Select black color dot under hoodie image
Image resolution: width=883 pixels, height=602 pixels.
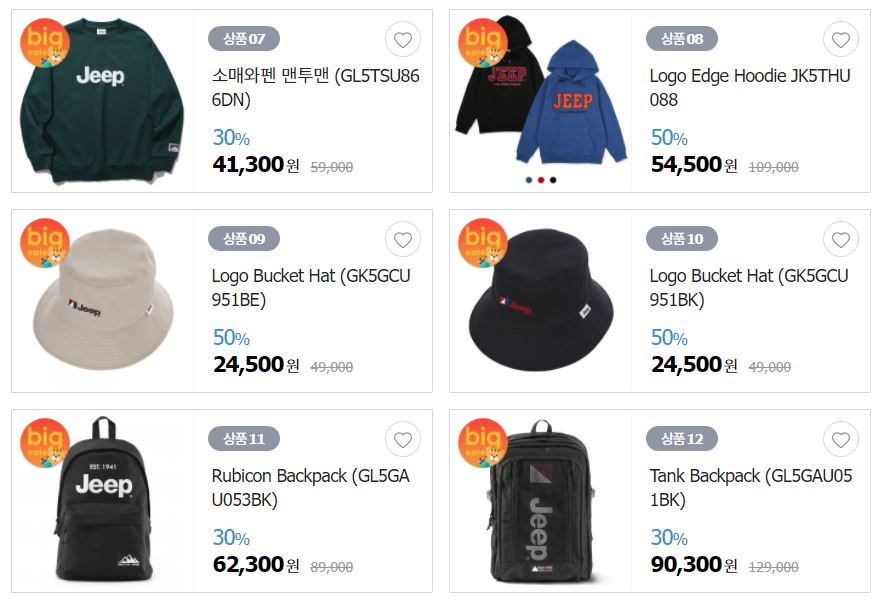[x=553, y=180]
